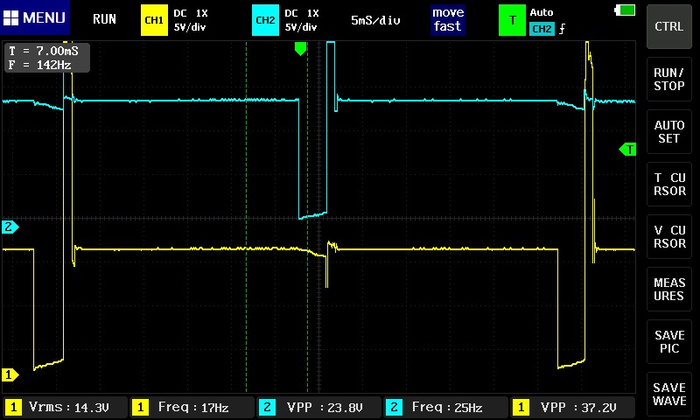Enable the V CURSOR voltage cursor
700x420 pixels.
[x=669, y=235]
